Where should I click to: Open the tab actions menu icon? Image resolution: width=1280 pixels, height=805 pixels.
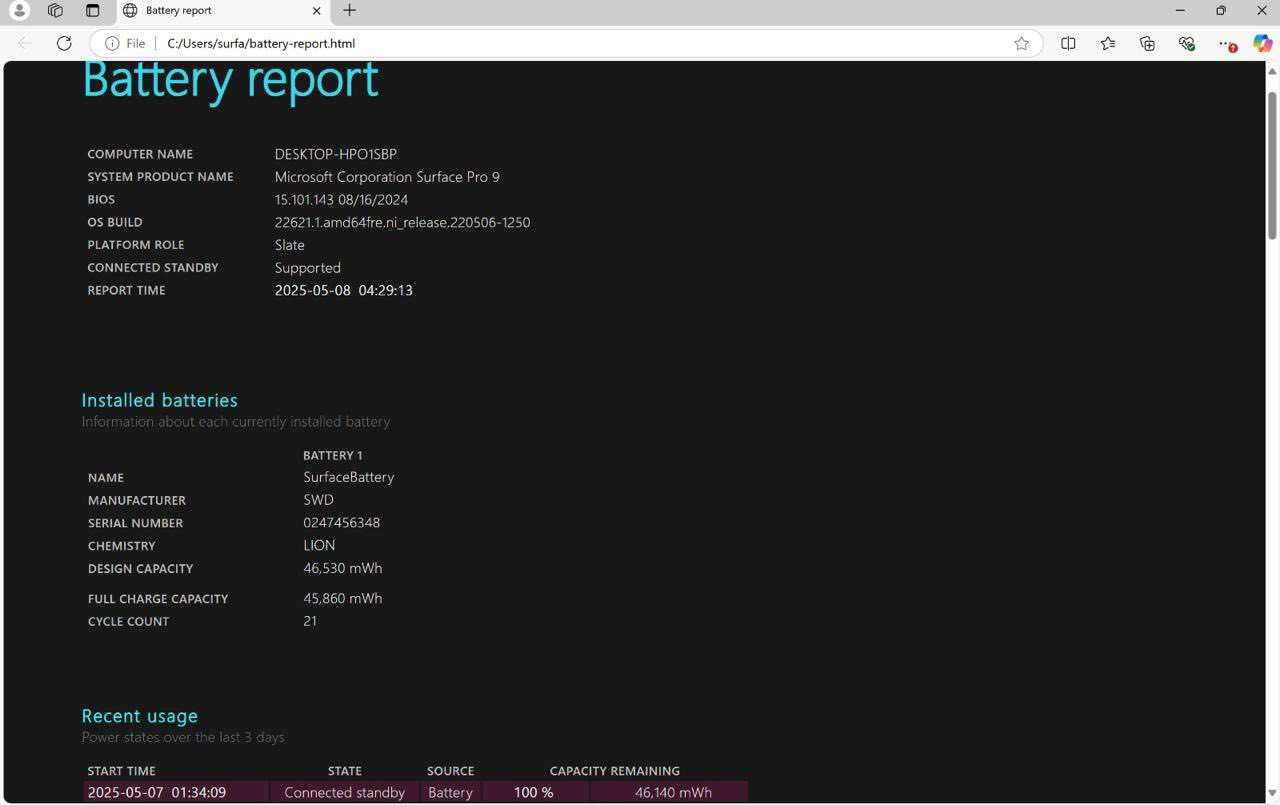[92, 11]
